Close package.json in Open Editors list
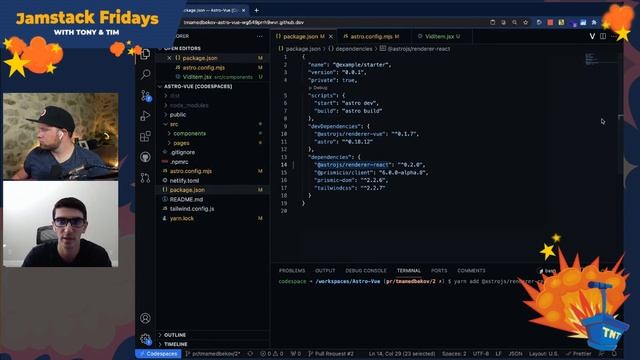Viewport: 640px width, 360px height. (x=169, y=58)
